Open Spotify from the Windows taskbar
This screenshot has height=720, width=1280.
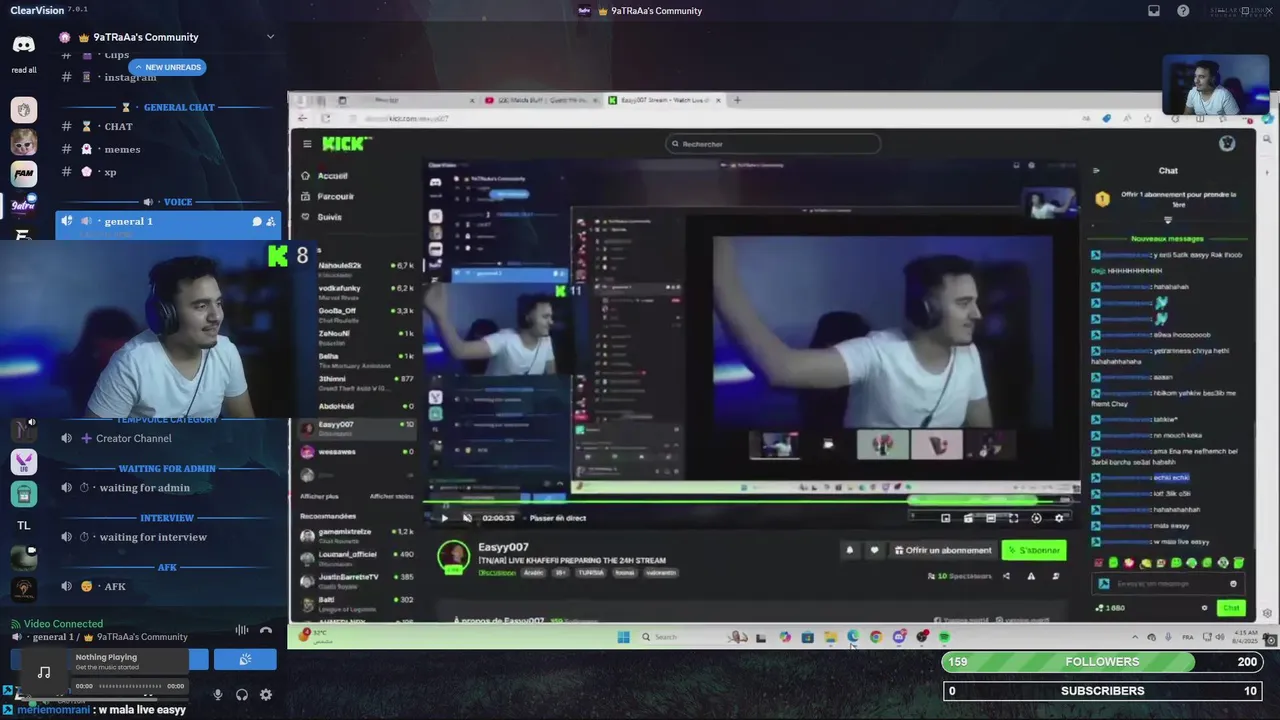click(944, 637)
